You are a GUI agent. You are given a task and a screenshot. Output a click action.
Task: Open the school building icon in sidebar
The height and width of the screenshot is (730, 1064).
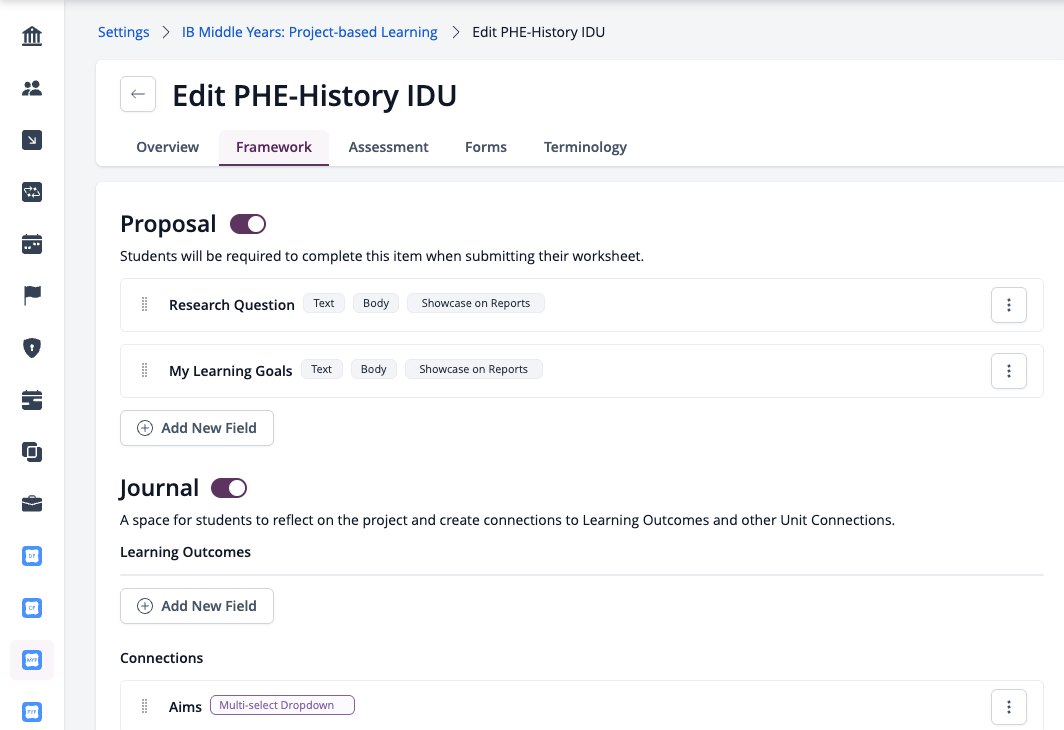pos(32,36)
